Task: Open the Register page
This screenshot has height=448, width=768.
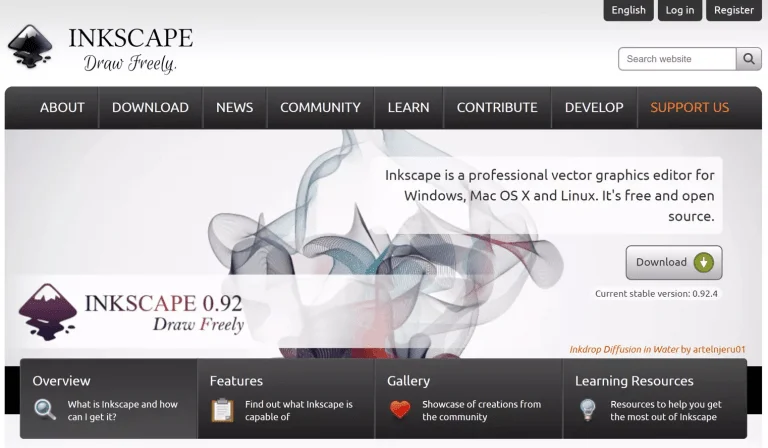Action: 733,10
